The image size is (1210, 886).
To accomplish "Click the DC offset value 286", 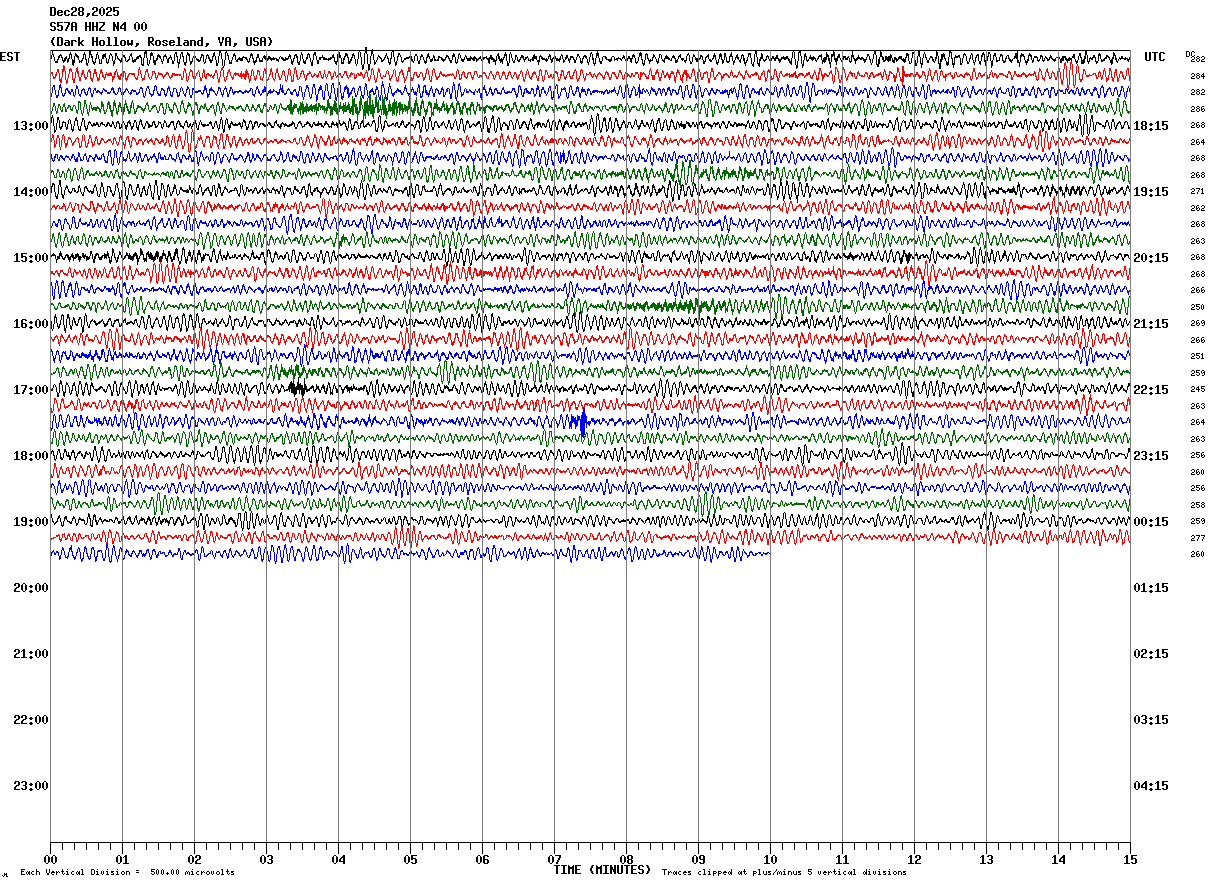I will click(1197, 109).
